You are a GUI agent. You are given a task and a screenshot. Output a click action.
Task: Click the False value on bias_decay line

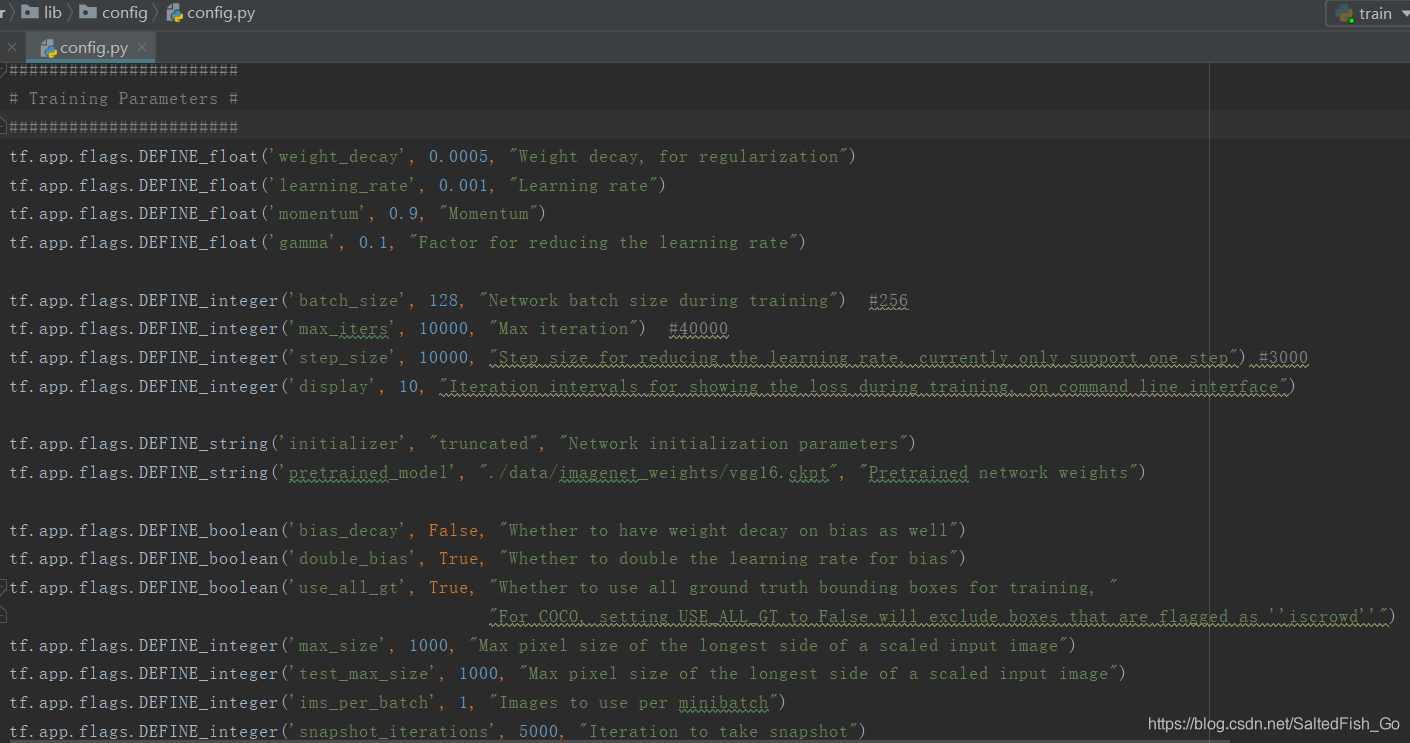454,531
